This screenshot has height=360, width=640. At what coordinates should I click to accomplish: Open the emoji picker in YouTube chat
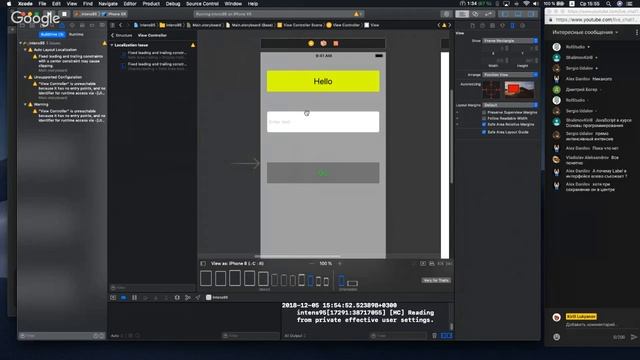pyautogui.click(x=556, y=337)
